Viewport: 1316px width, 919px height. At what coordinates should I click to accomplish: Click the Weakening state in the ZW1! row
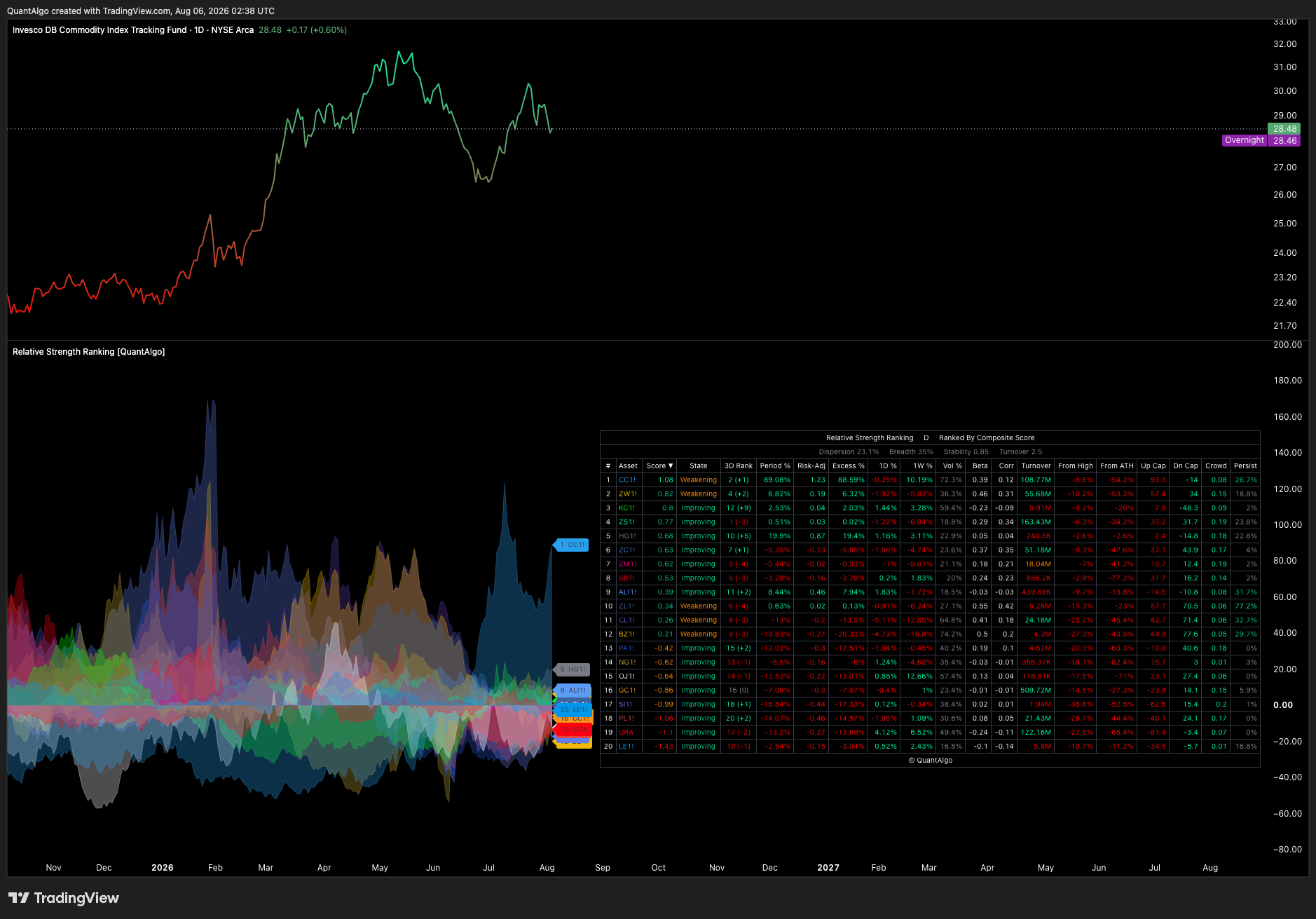[x=699, y=494]
